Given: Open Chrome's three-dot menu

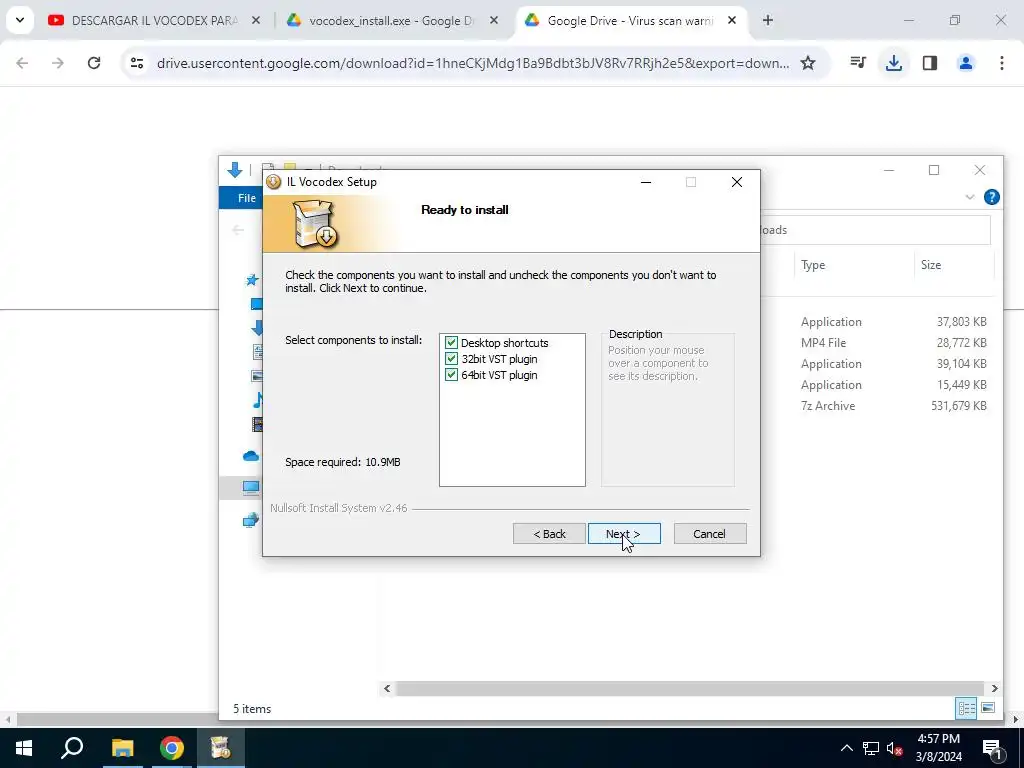Looking at the screenshot, I should click(1001, 63).
